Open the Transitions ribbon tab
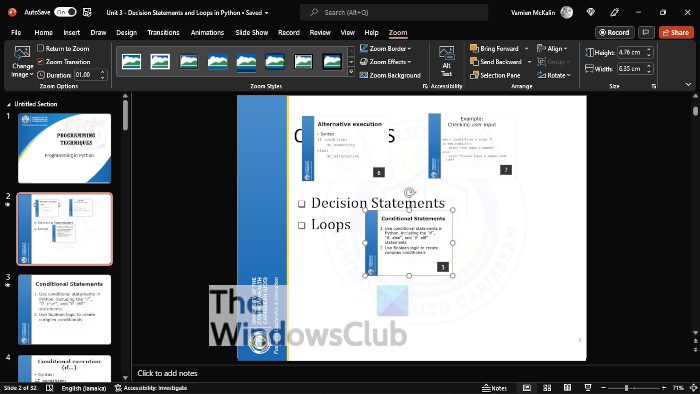Image resolution: width=700 pixels, height=394 pixels. (x=163, y=33)
